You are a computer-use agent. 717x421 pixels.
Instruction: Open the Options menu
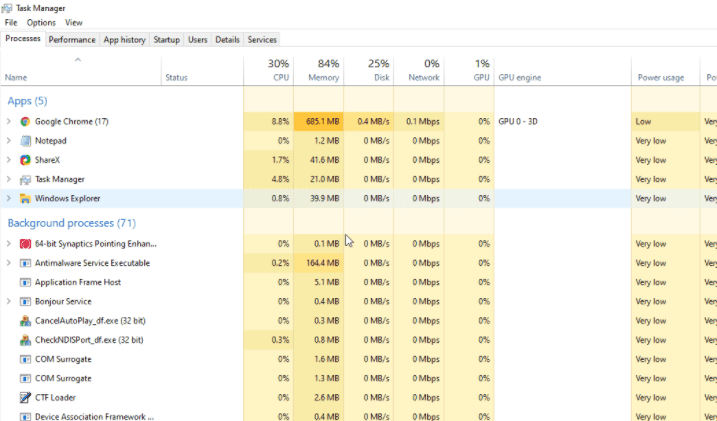click(x=41, y=22)
